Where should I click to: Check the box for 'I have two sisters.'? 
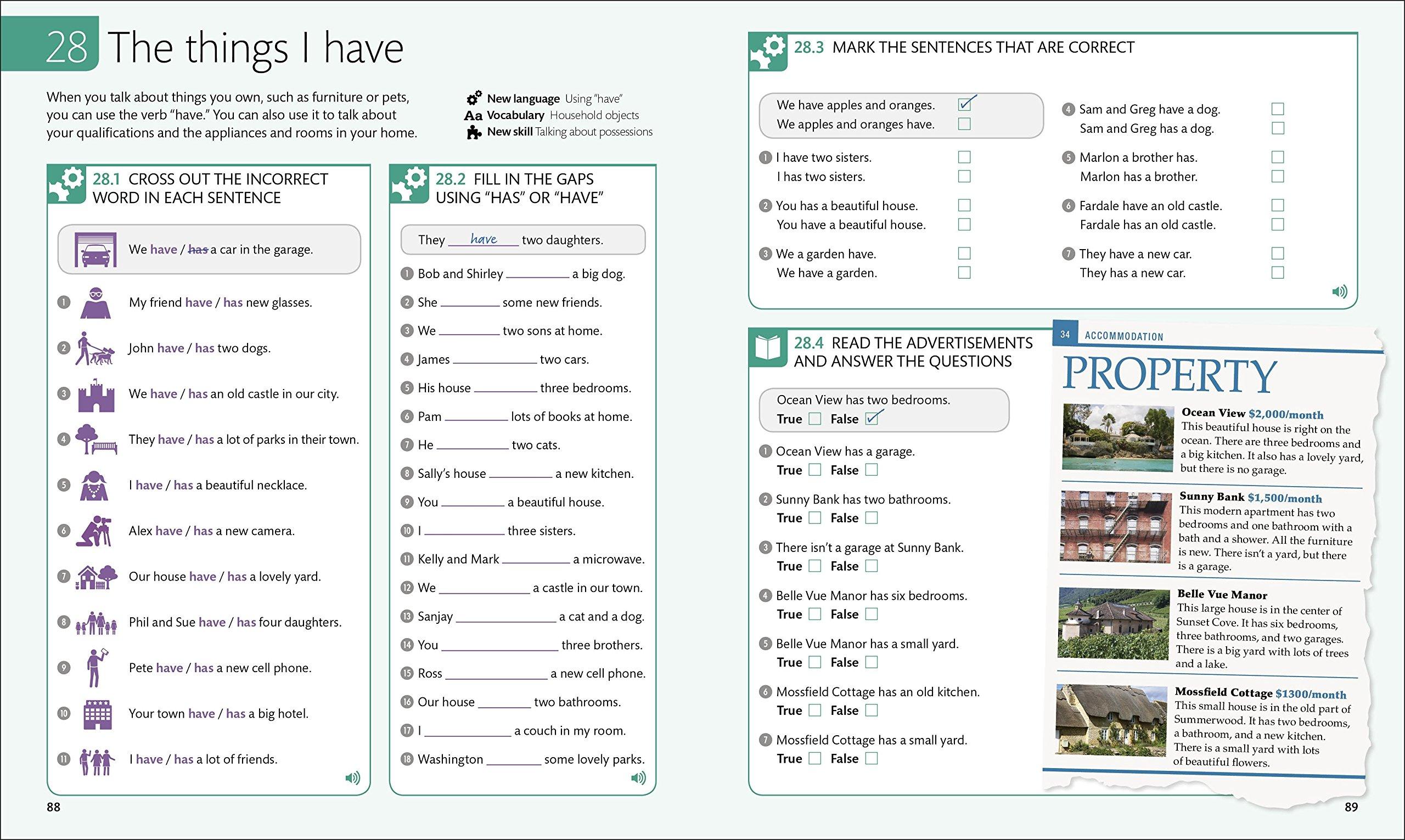(964, 157)
